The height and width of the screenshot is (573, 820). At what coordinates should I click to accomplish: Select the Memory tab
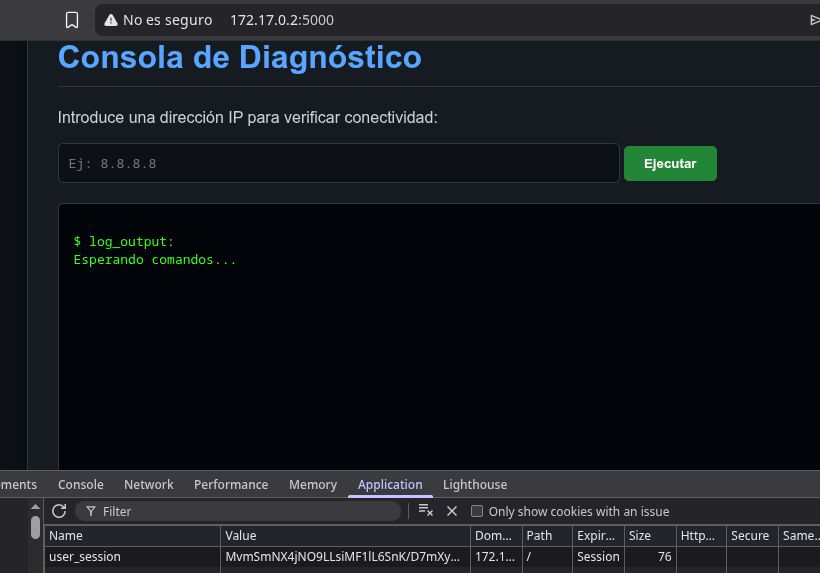pos(313,484)
